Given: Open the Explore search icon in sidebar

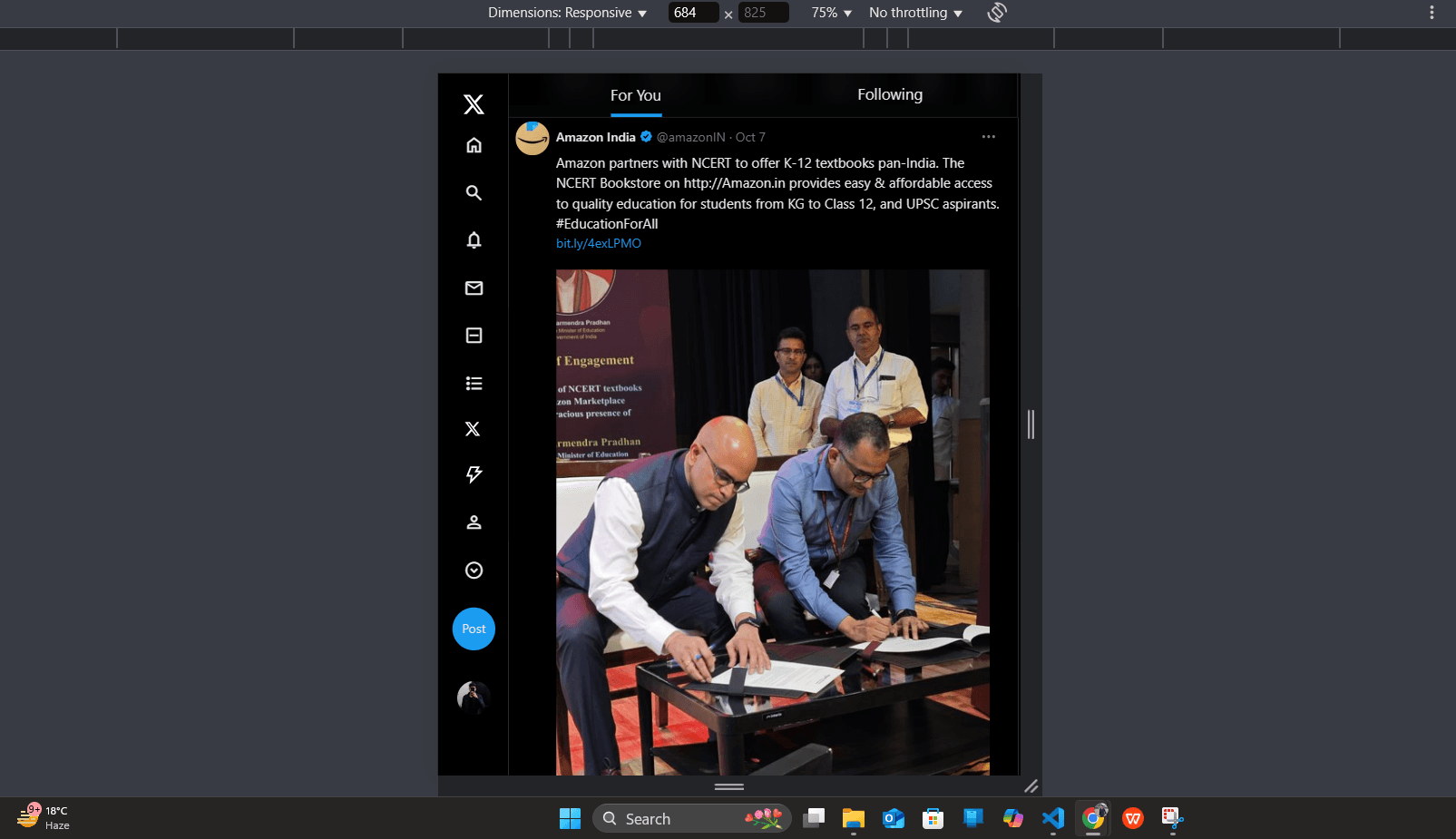Looking at the screenshot, I should point(474,193).
